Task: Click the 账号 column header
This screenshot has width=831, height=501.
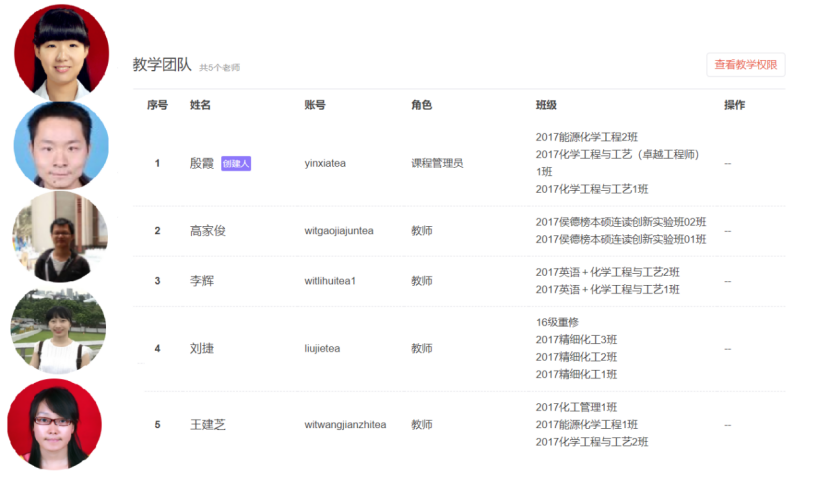Action: pos(314,105)
